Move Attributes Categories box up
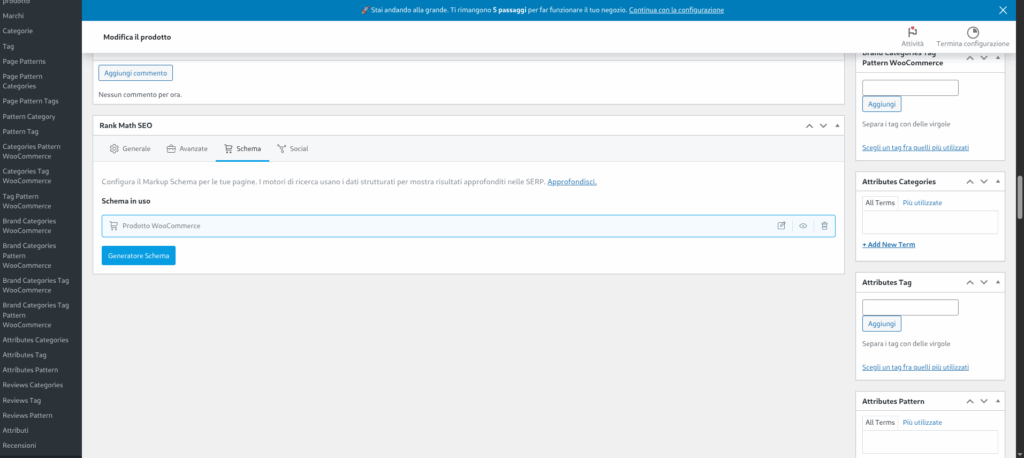 (x=970, y=182)
